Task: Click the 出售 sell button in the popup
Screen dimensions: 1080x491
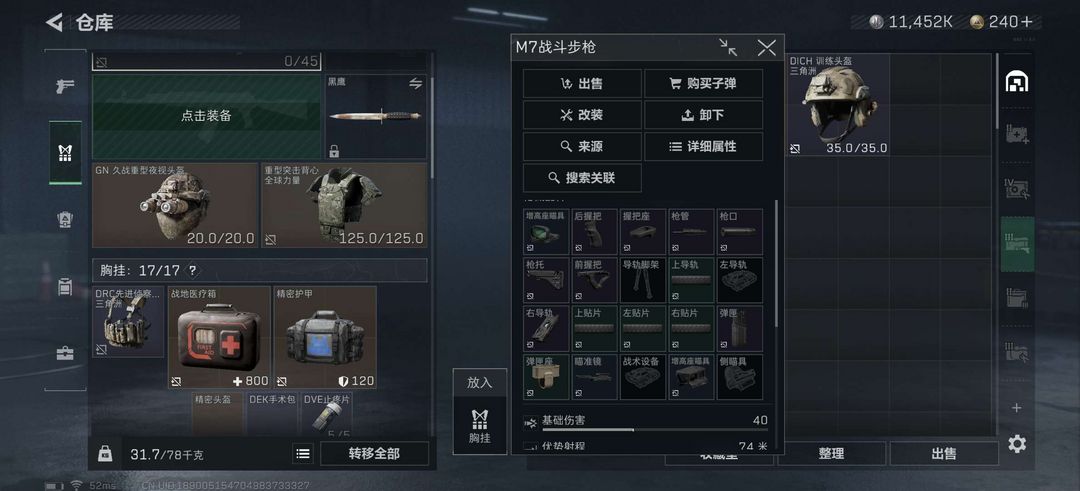Action: click(582, 83)
